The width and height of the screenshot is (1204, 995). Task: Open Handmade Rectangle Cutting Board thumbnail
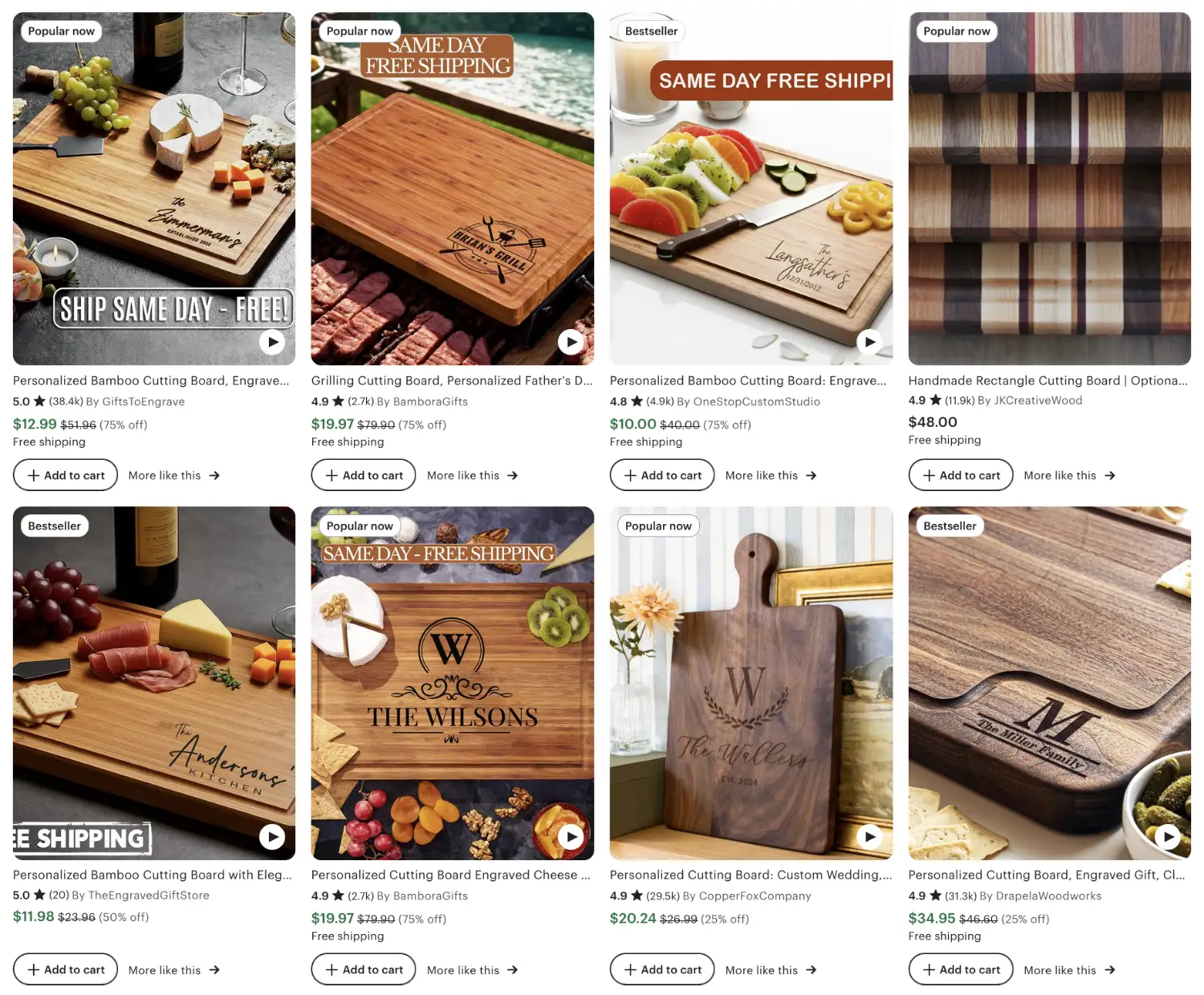click(1049, 189)
